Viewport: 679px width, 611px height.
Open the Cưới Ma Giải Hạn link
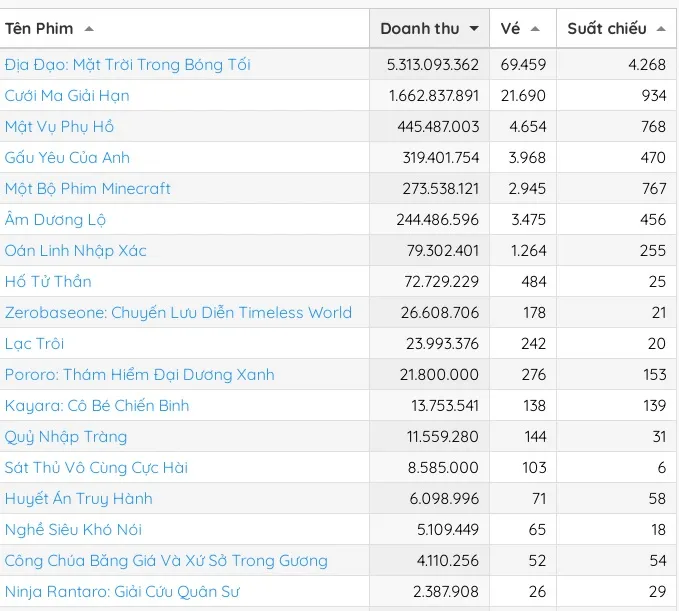click(x=67, y=96)
